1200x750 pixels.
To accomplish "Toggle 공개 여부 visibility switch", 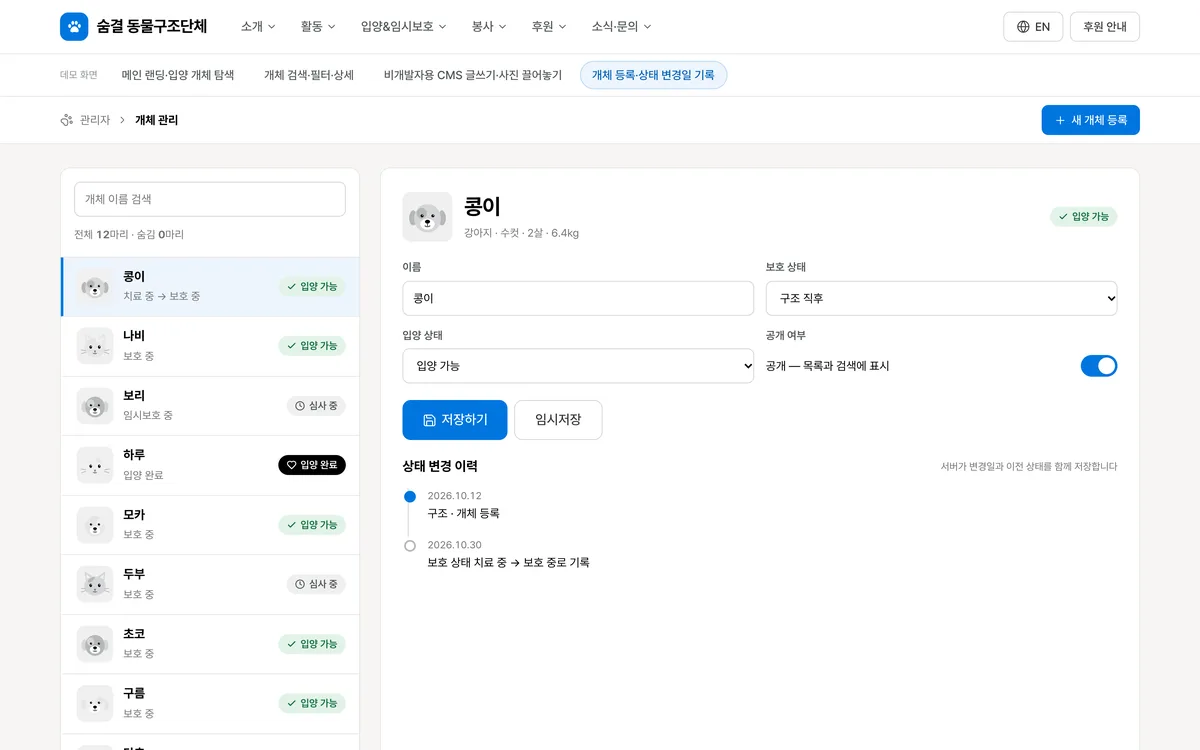I will [x=1098, y=366].
